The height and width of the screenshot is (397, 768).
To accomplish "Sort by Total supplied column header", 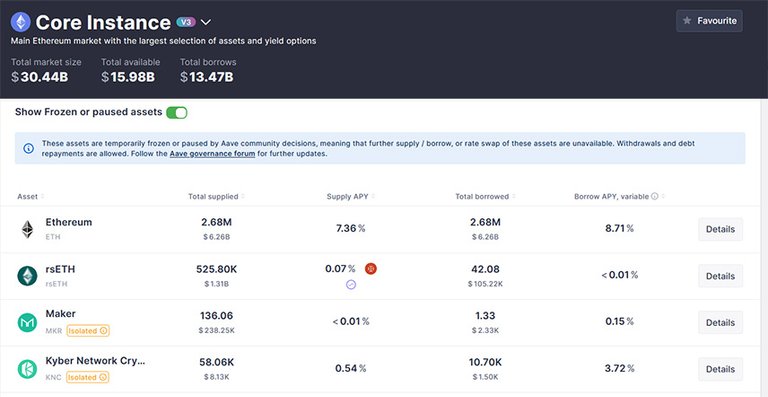I will (x=216, y=196).
